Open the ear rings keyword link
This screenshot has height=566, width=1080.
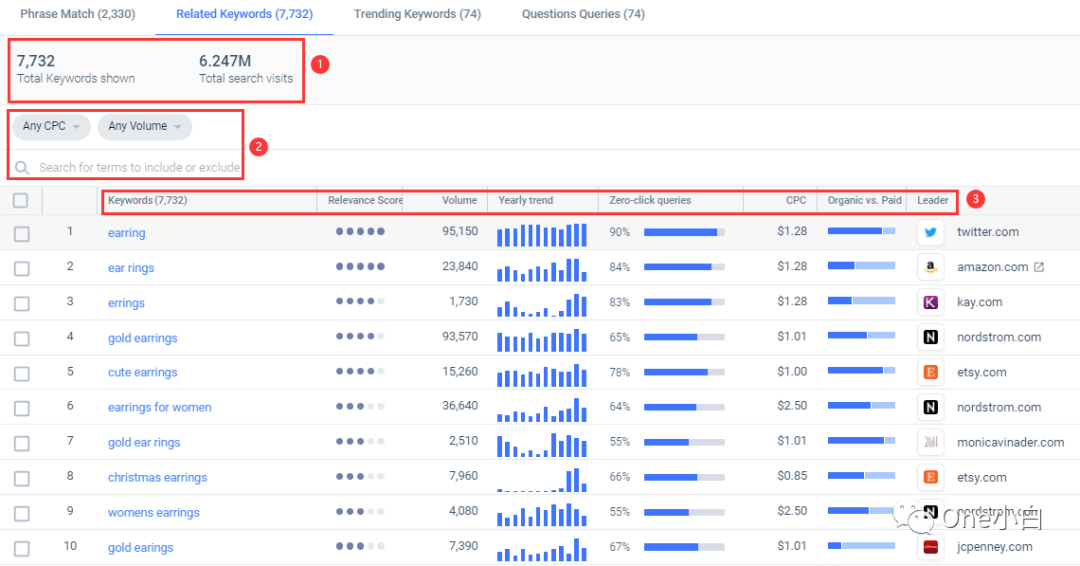click(x=131, y=268)
